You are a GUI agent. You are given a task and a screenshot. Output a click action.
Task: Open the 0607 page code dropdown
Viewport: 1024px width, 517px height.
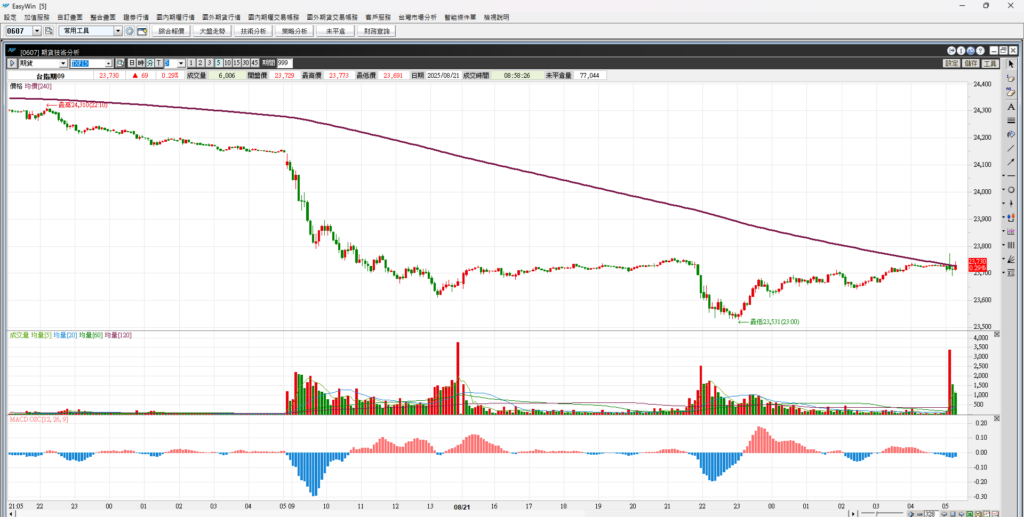(35, 31)
